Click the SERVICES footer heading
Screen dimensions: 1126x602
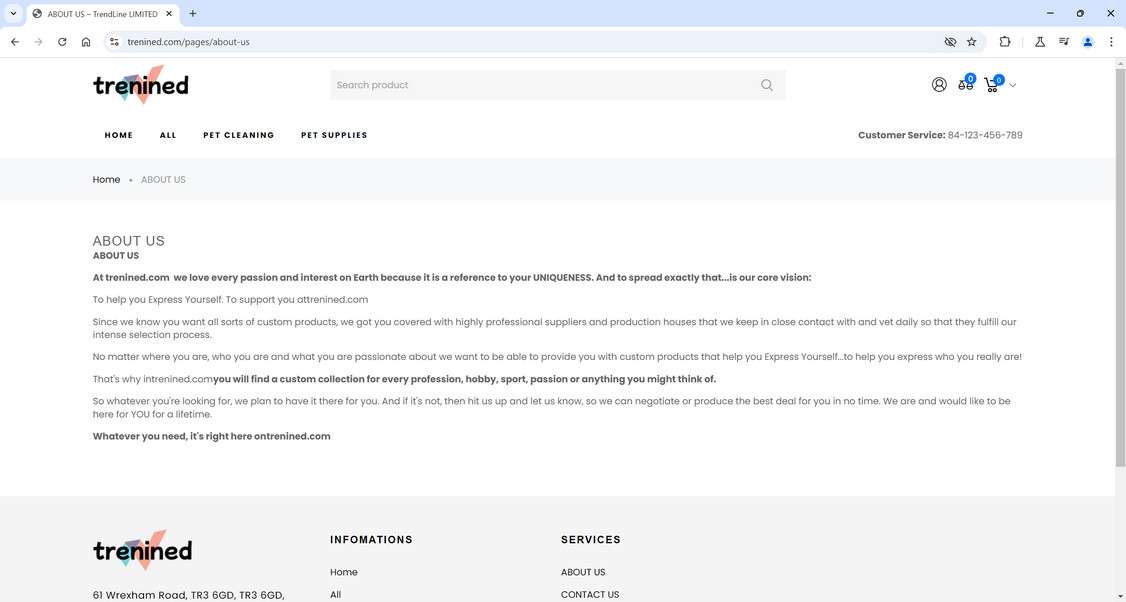pyautogui.click(x=591, y=540)
